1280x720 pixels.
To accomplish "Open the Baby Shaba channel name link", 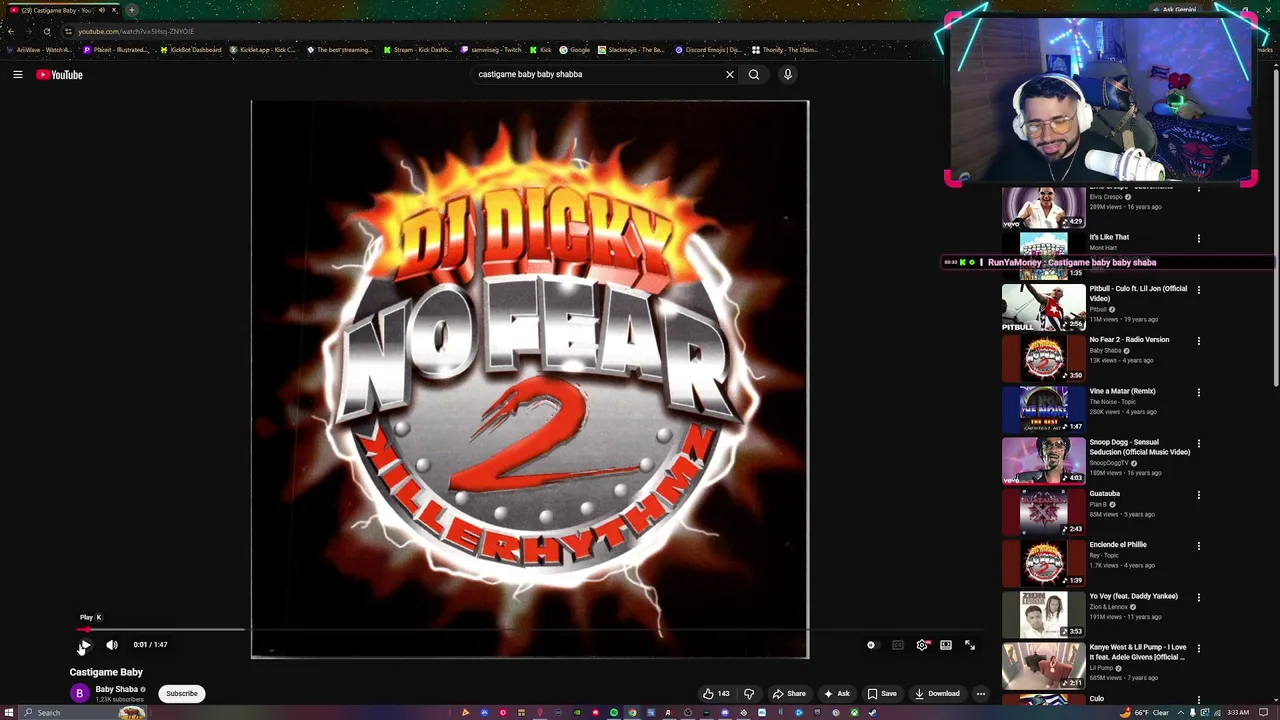I will tap(117, 689).
